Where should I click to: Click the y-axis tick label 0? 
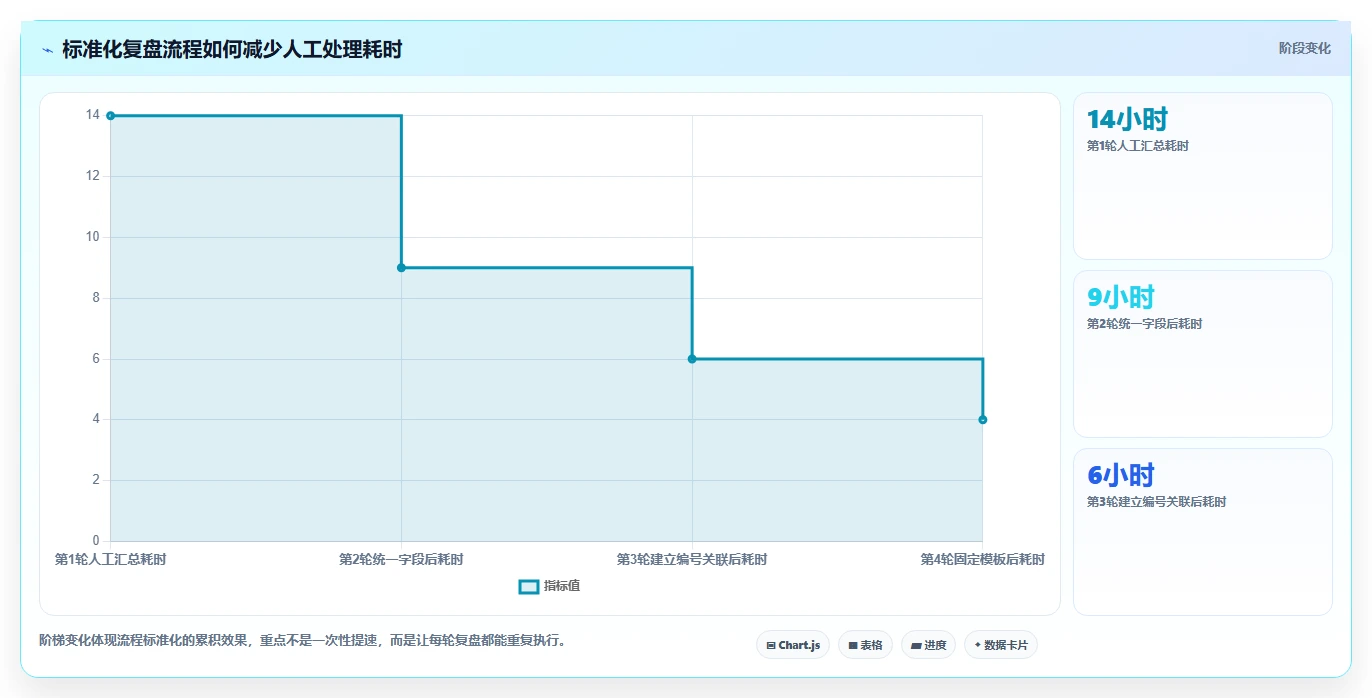click(96, 541)
